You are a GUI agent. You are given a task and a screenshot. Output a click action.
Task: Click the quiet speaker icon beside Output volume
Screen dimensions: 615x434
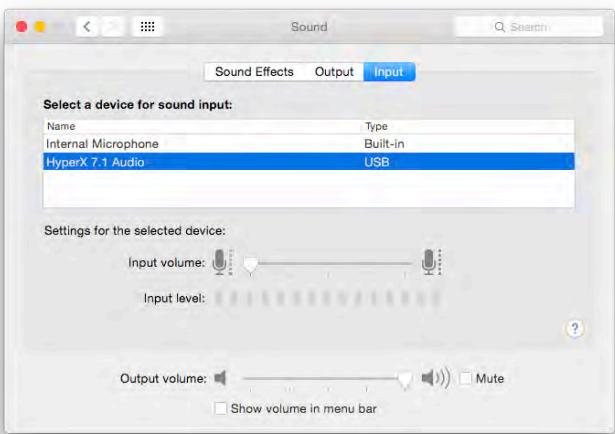tap(220, 378)
